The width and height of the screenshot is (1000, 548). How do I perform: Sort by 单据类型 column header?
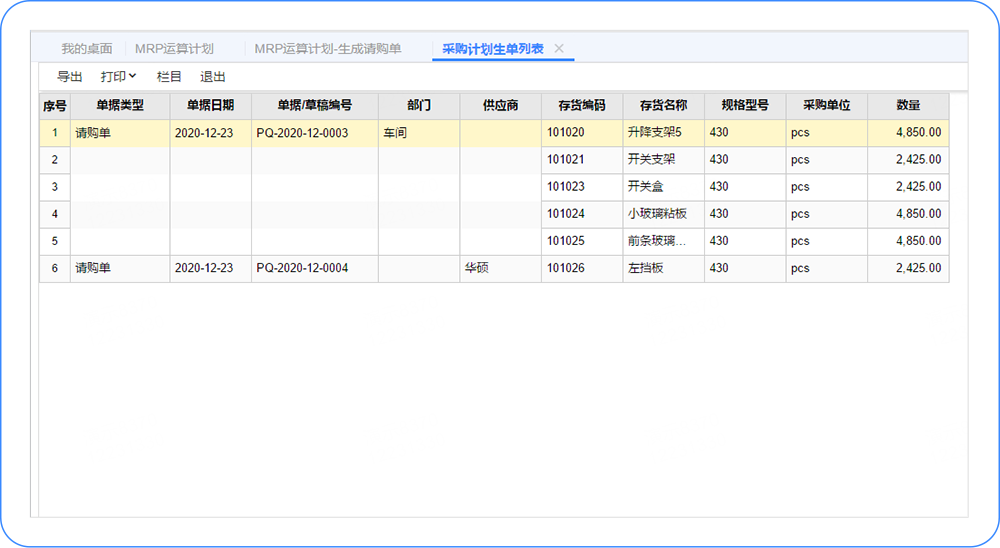pos(120,105)
